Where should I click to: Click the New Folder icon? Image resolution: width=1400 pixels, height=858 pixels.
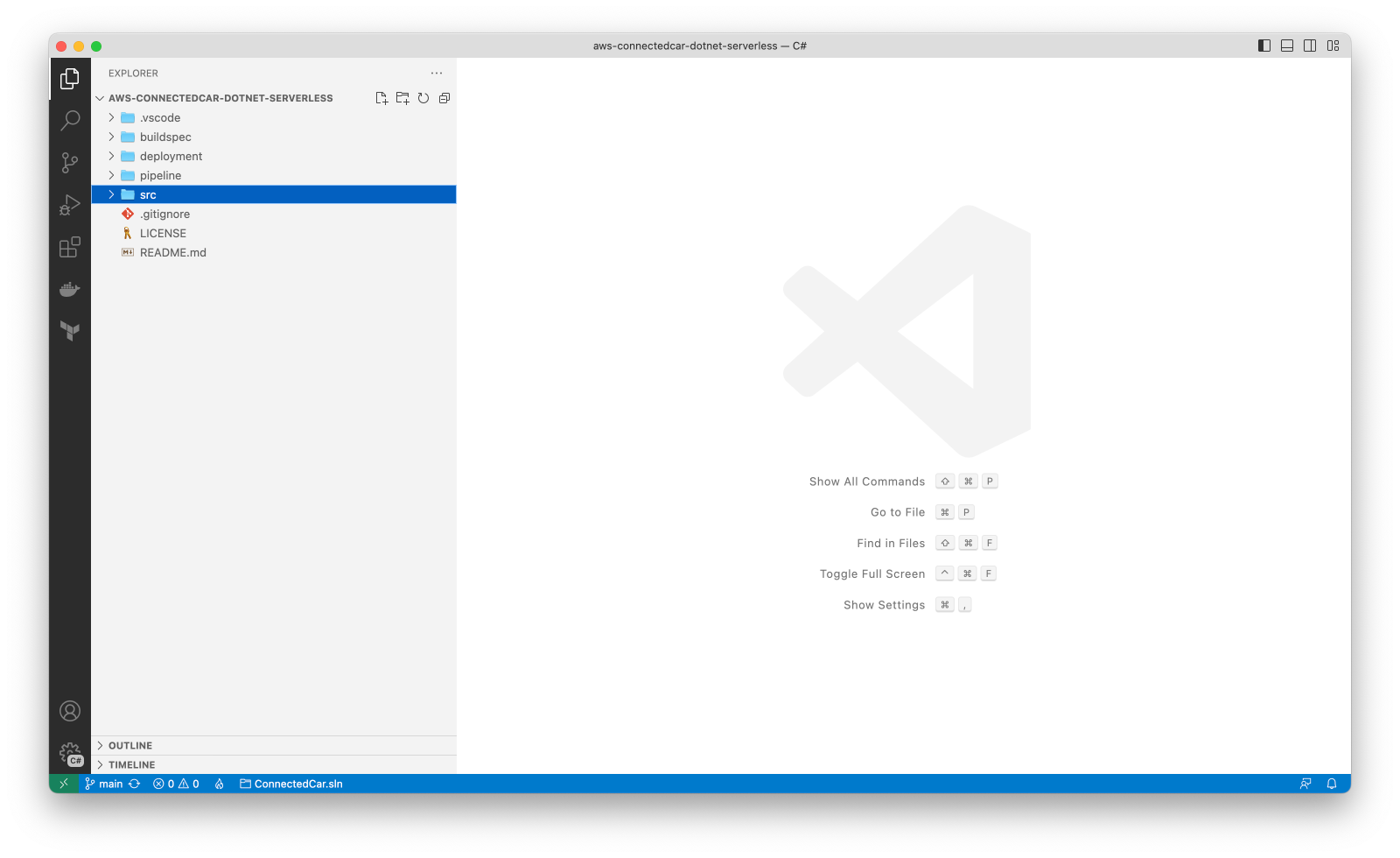tap(402, 98)
